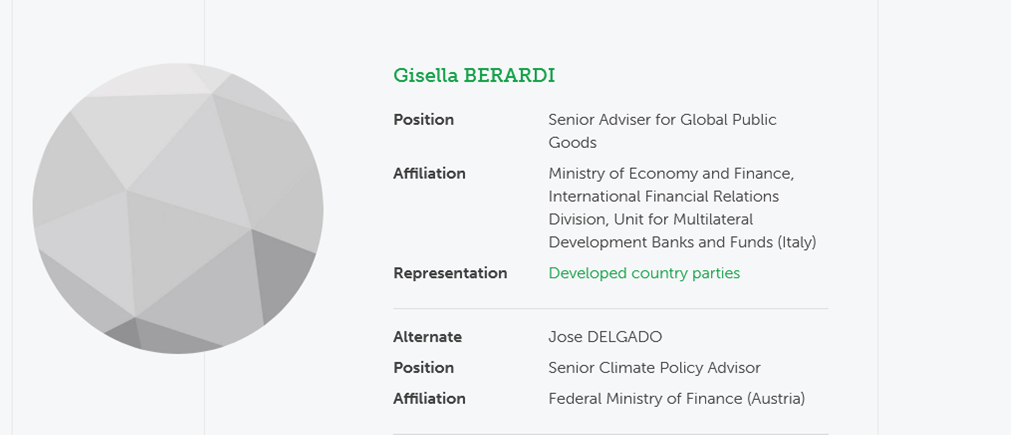This screenshot has width=1011, height=435.
Task: Open the Developed country parties link
Action: [644, 273]
